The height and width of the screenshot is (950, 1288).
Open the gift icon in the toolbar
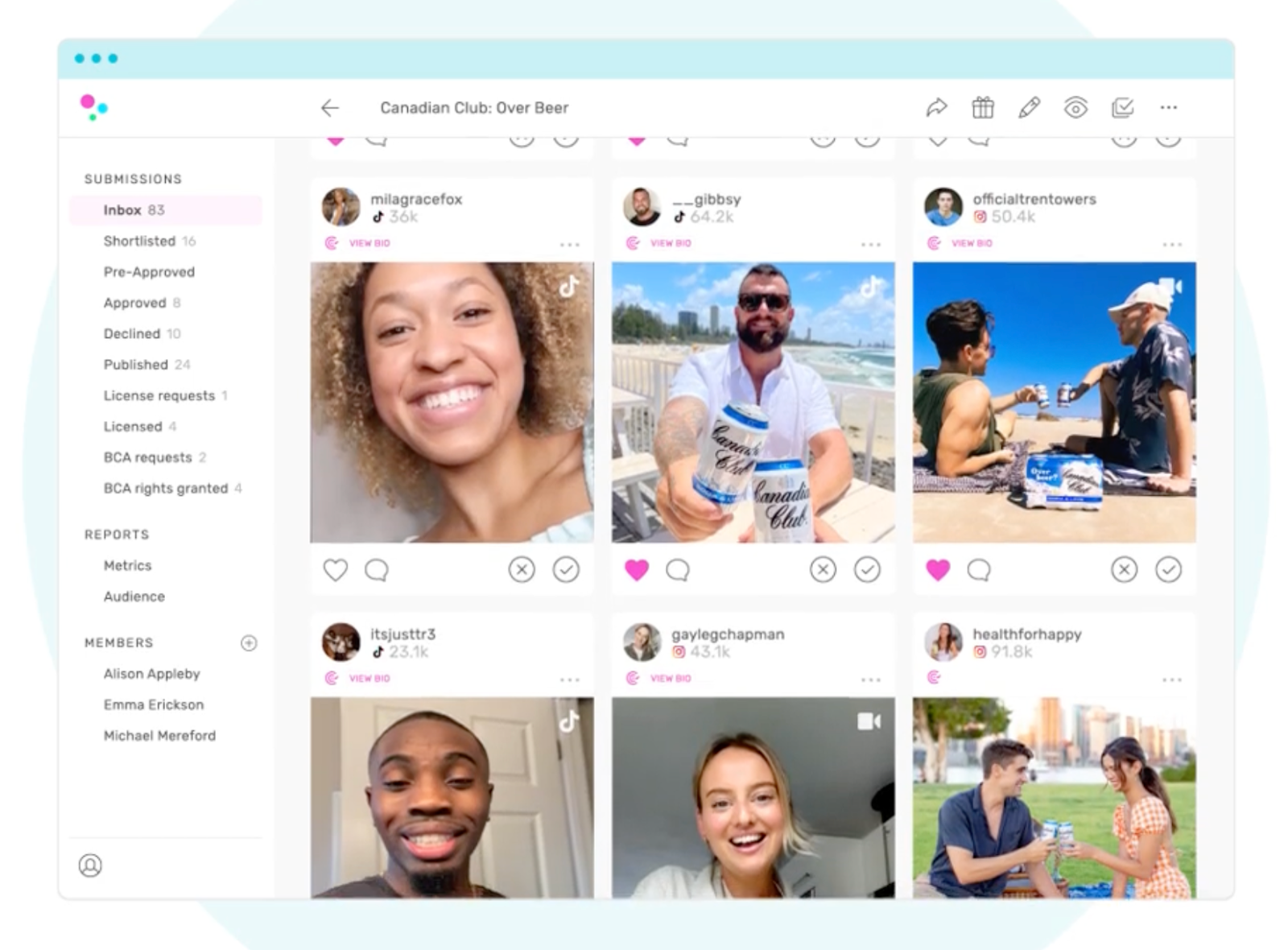click(983, 107)
